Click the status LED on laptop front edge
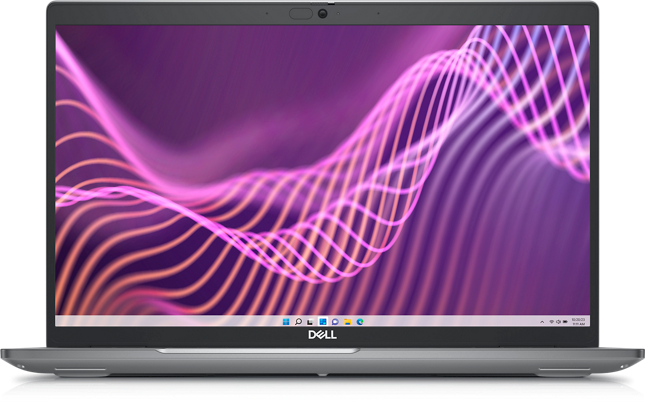The height and width of the screenshot is (402, 645). [323, 376]
